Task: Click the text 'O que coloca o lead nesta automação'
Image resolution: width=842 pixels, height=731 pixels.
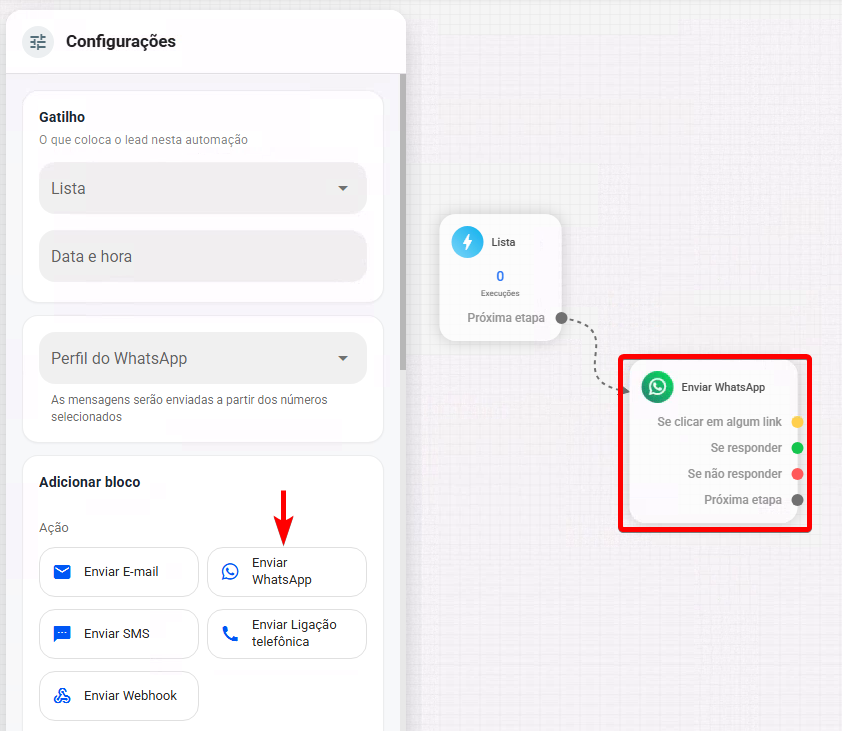Action: pyautogui.click(x=143, y=140)
